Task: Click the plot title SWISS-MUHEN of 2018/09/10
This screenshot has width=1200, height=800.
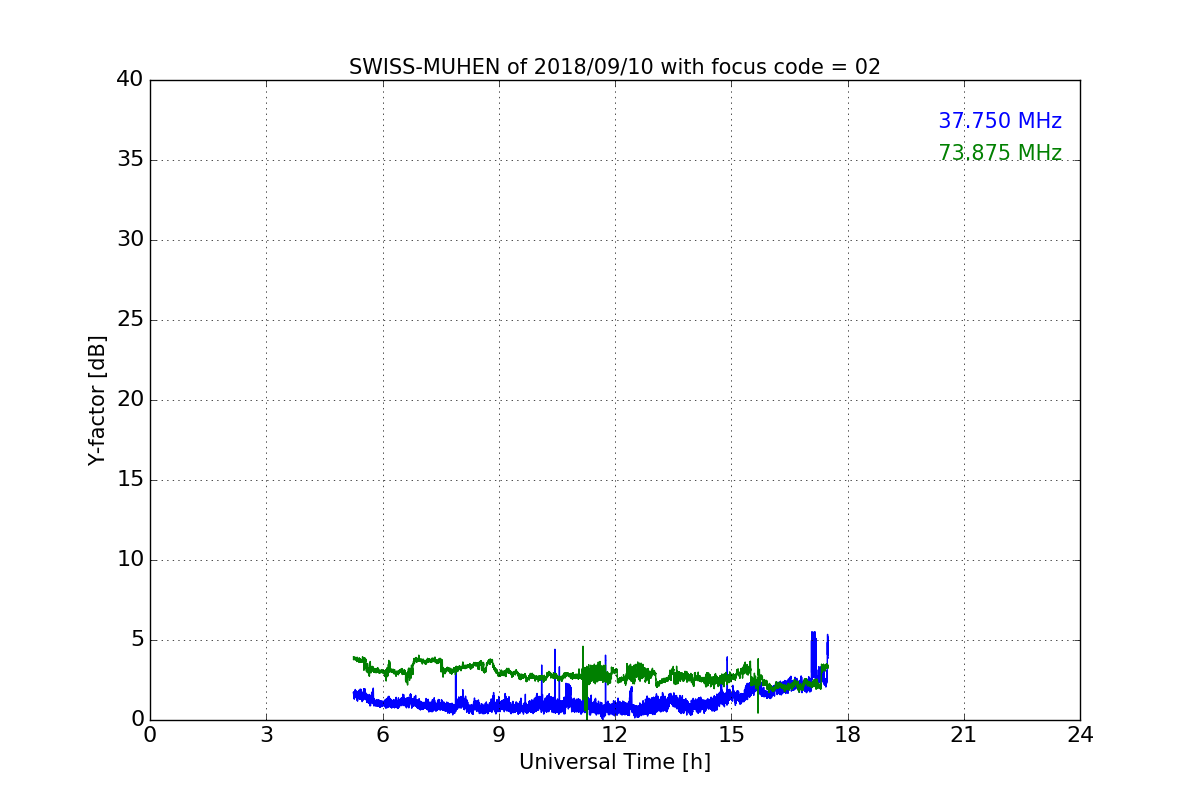Action: tap(614, 67)
